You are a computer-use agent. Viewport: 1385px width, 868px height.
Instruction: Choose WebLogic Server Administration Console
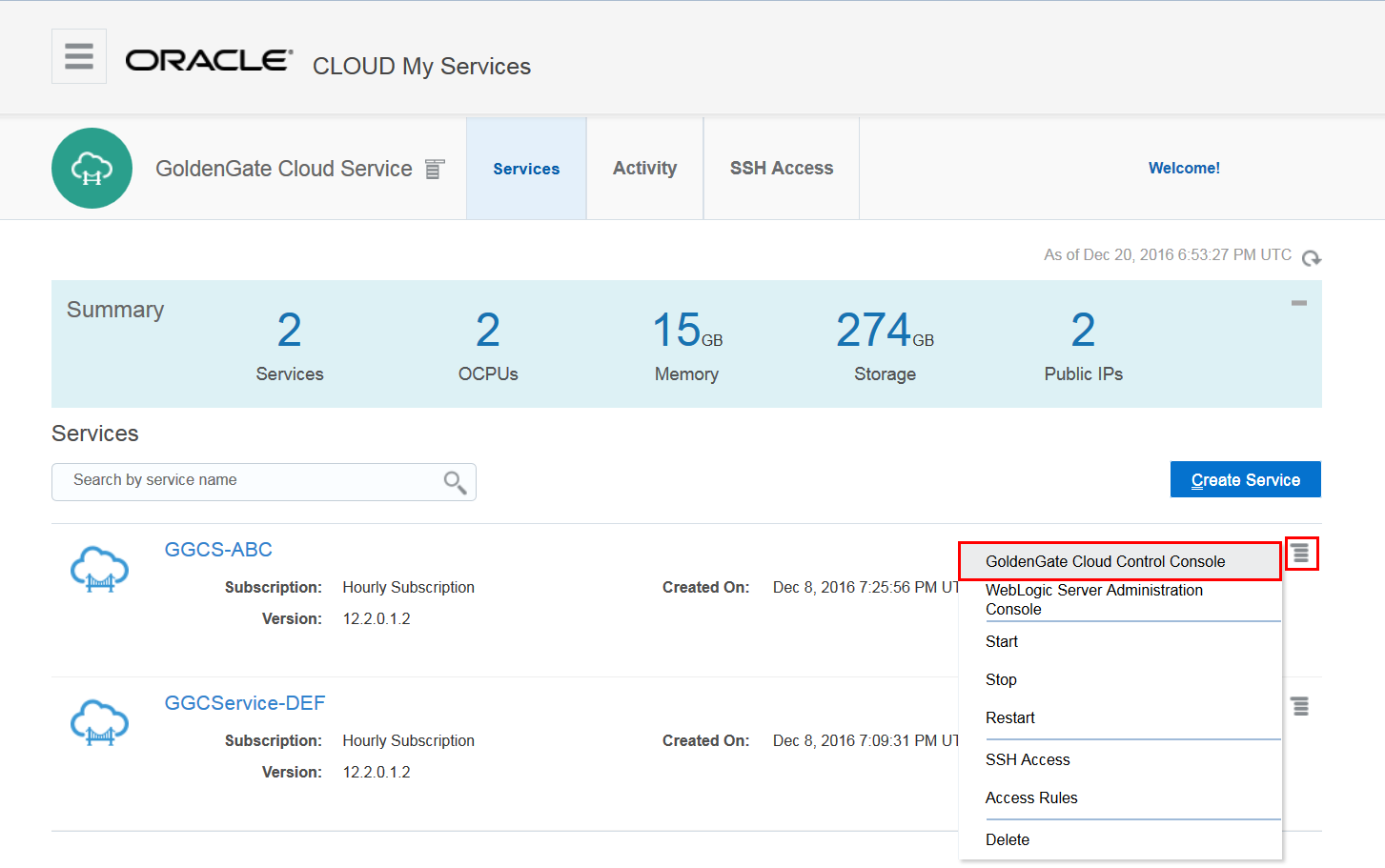click(x=1093, y=599)
